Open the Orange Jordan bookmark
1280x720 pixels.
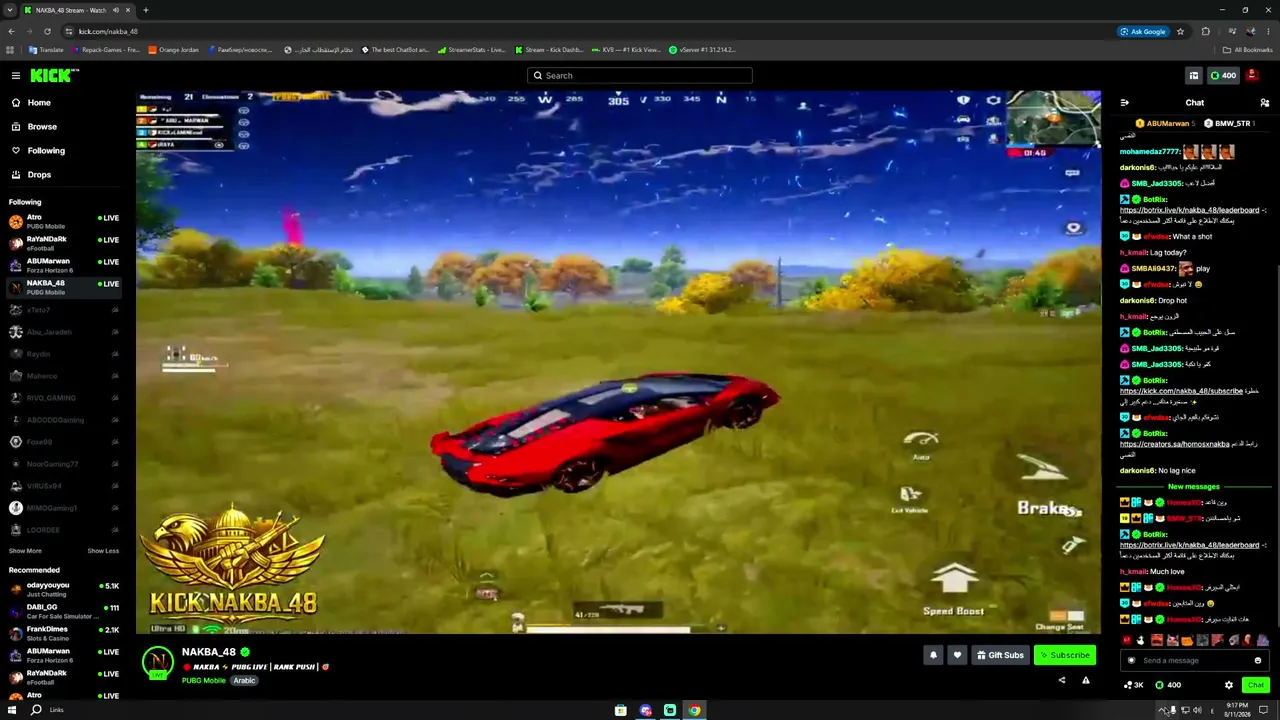tap(173, 49)
